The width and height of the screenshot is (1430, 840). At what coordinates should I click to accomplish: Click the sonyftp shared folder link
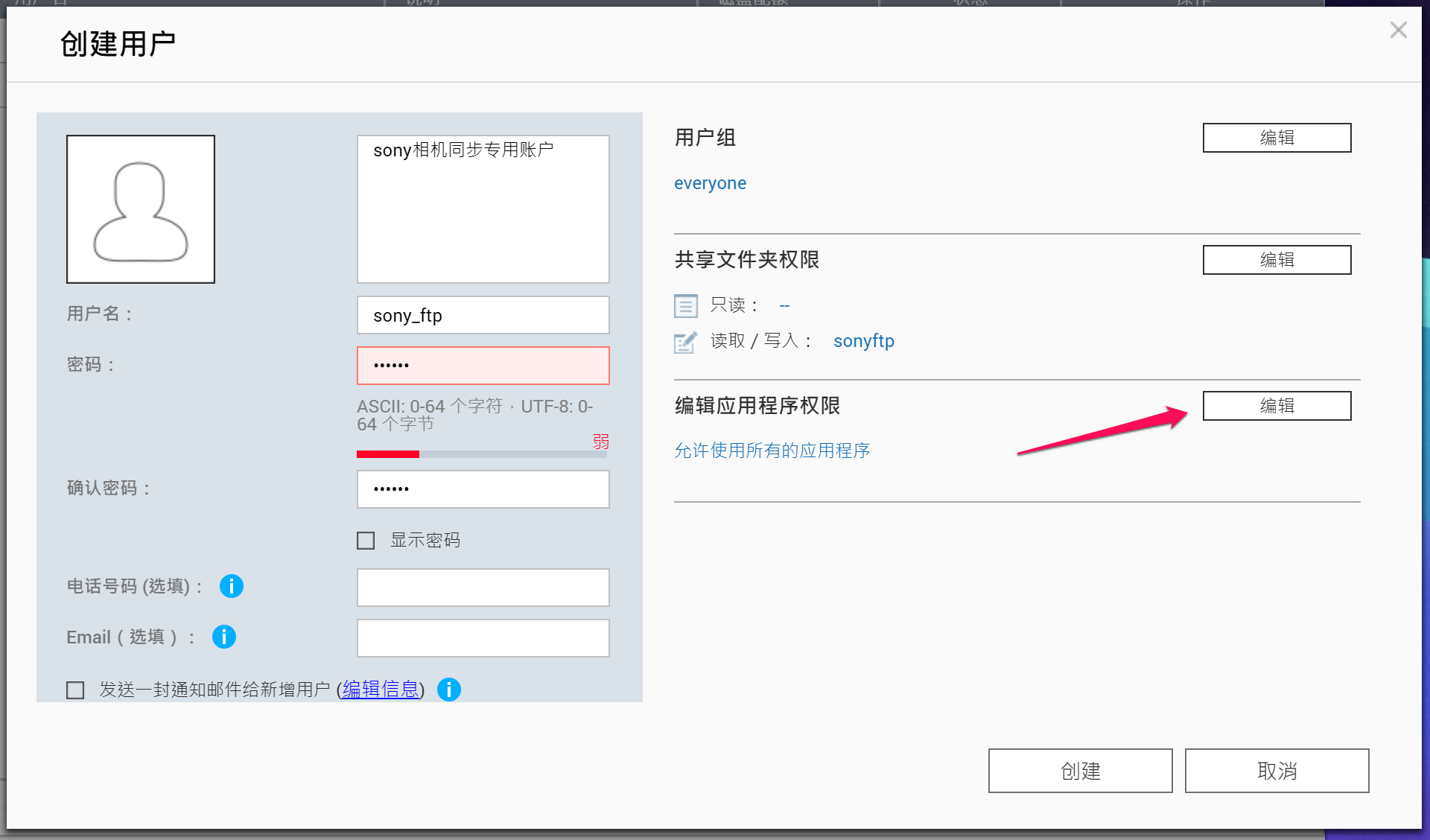coord(864,341)
